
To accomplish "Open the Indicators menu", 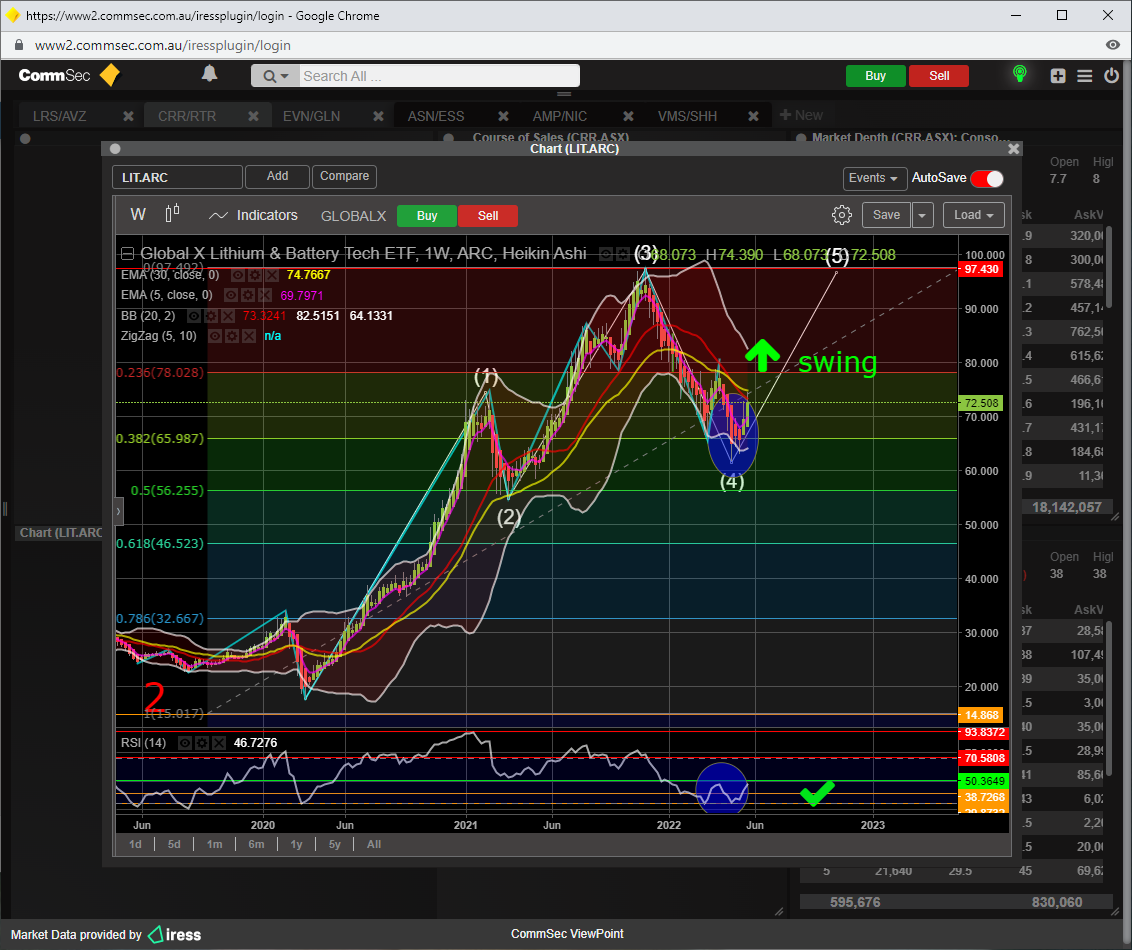I will pos(253,215).
